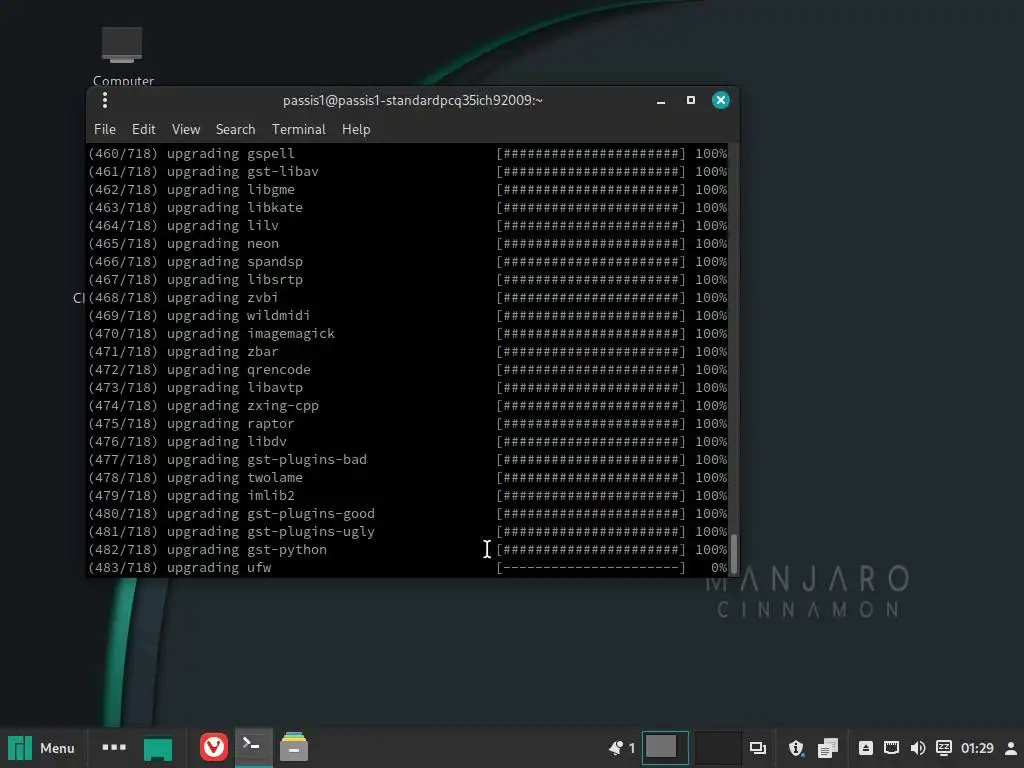Open the window quick-list applet

coord(758,748)
